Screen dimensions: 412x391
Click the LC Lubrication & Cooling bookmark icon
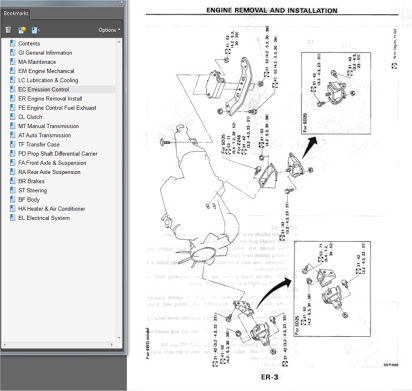point(13,80)
